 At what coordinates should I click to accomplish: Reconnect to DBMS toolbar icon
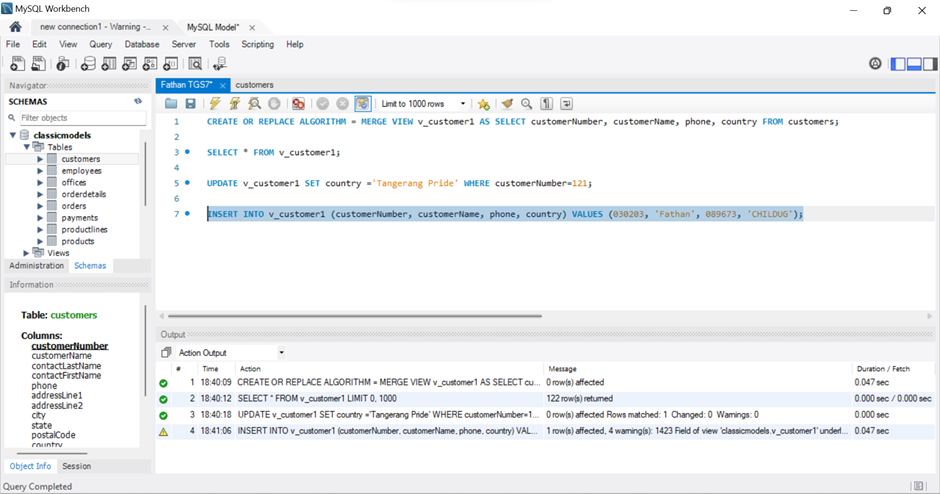tap(219, 64)
